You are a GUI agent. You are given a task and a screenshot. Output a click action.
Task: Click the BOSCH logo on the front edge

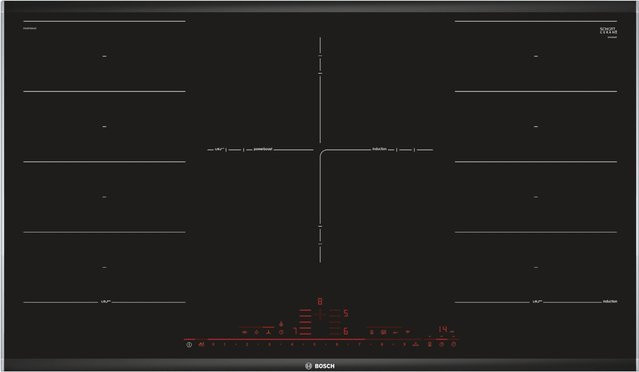[320, 366]
